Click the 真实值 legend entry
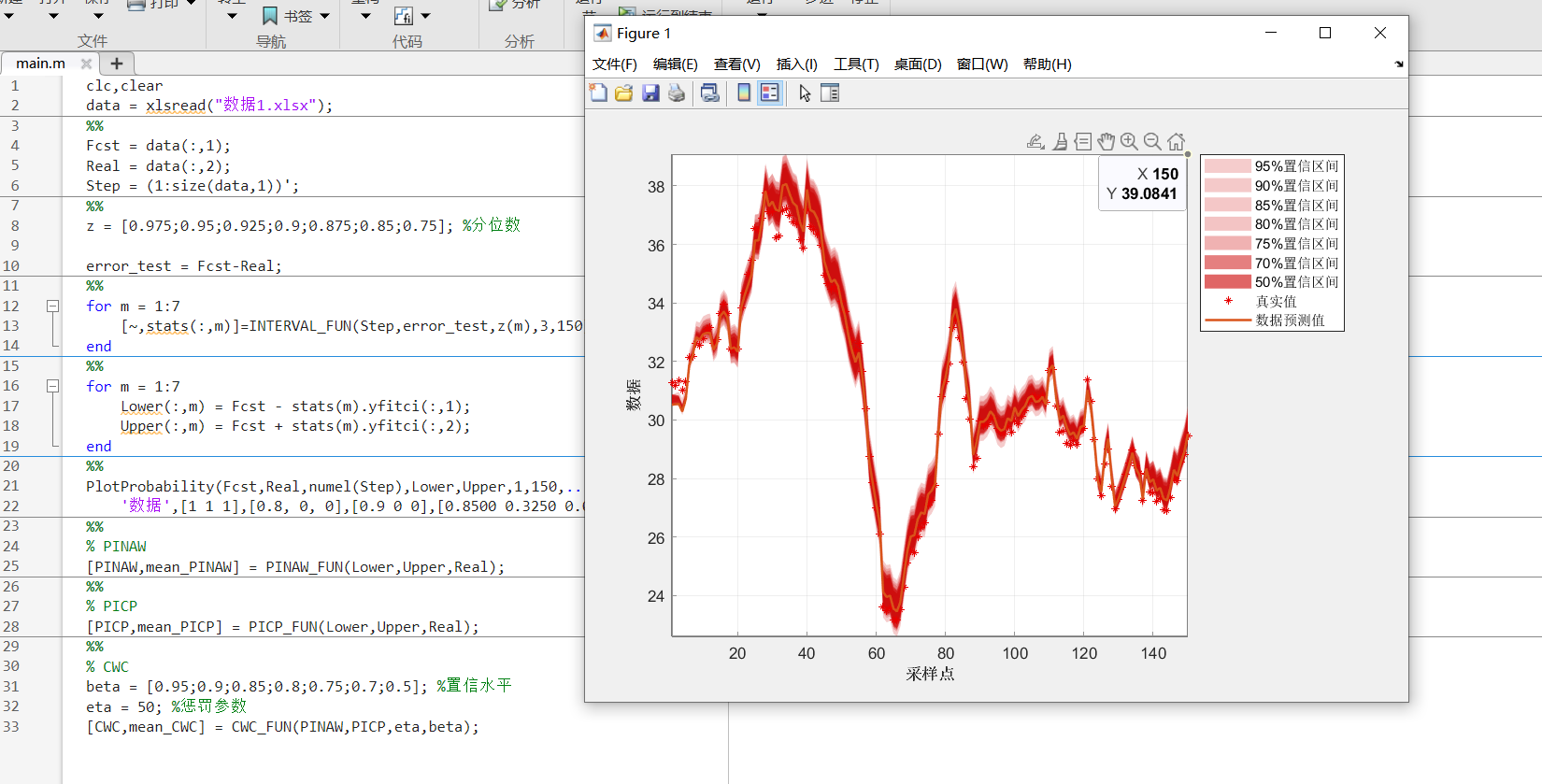 click(1276, 301)
